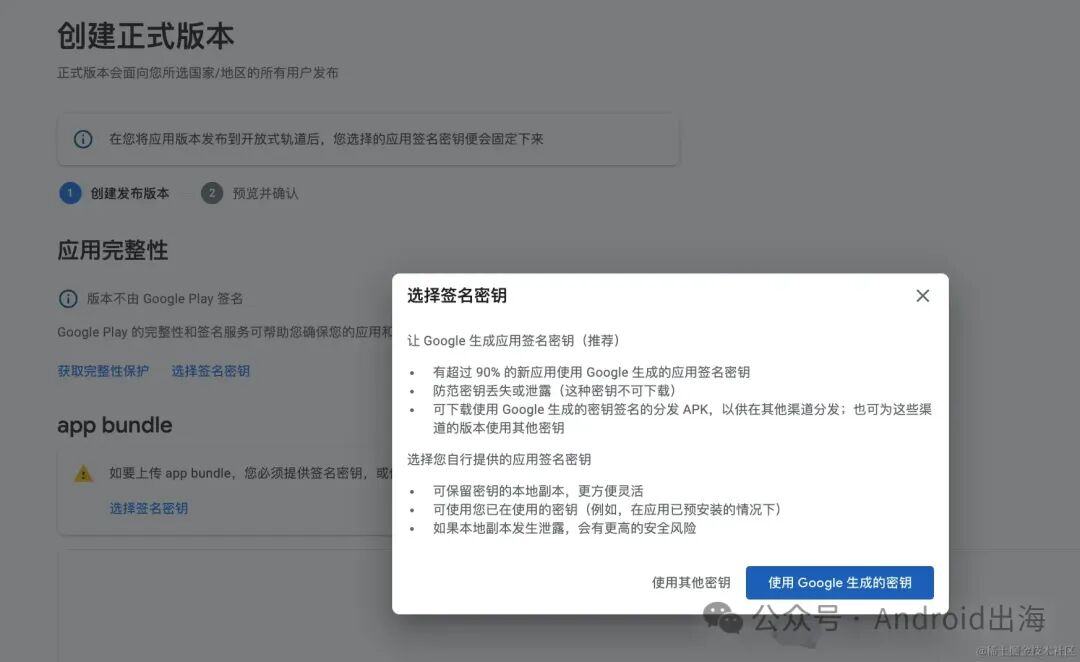Click the info icon on the signing notice banner

pos(83,138)
